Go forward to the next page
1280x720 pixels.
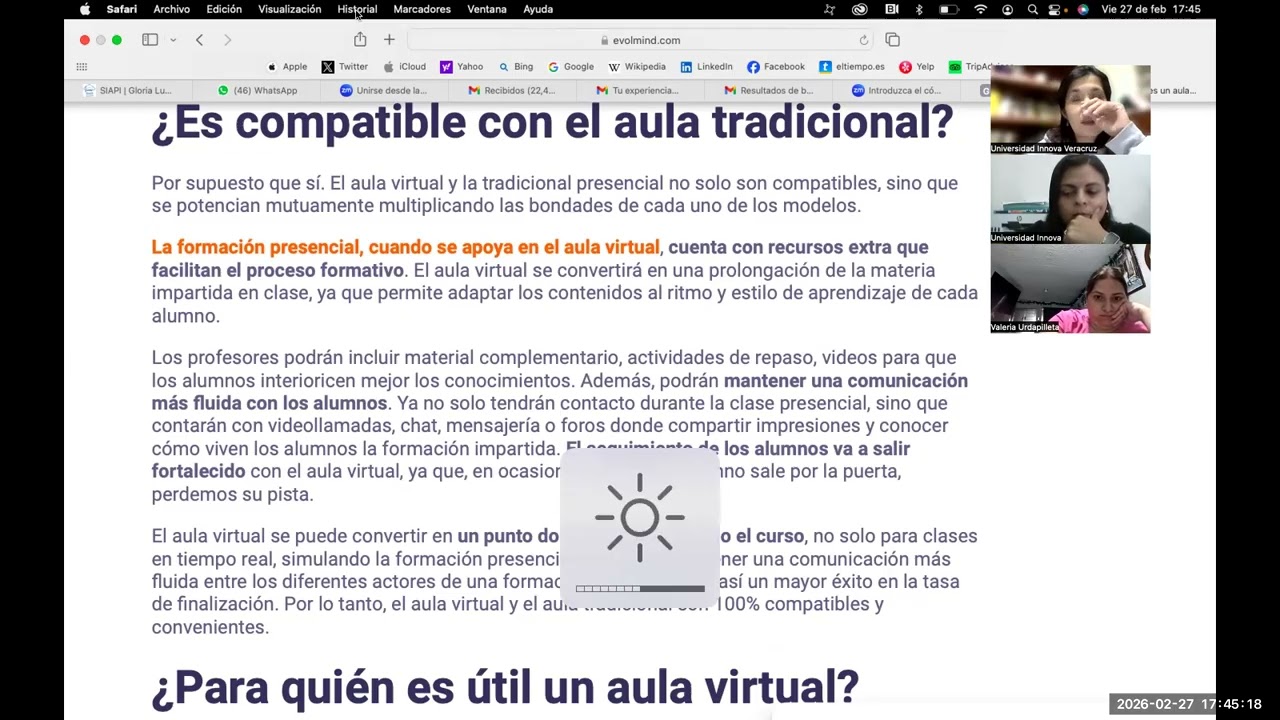[227, 40]
